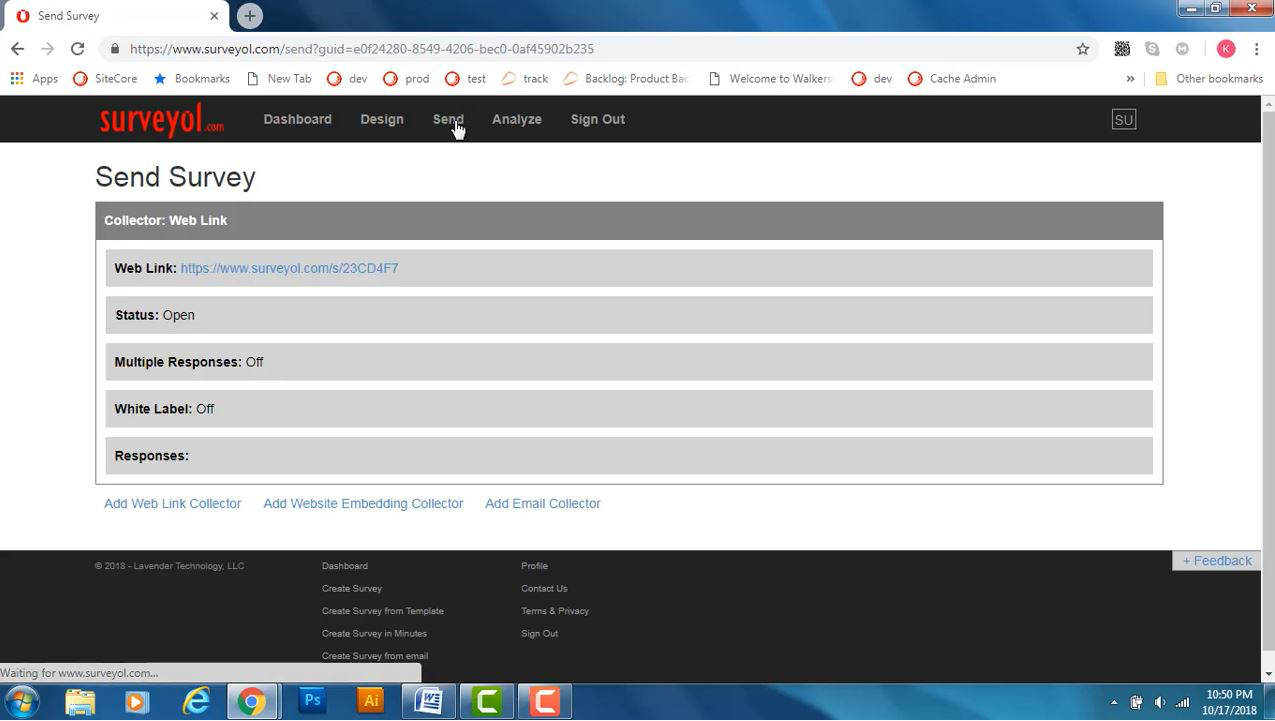Viewport: 1275px width, 721px height.
Task: Open Microsoft Word from taskbar
Action: 429,702
